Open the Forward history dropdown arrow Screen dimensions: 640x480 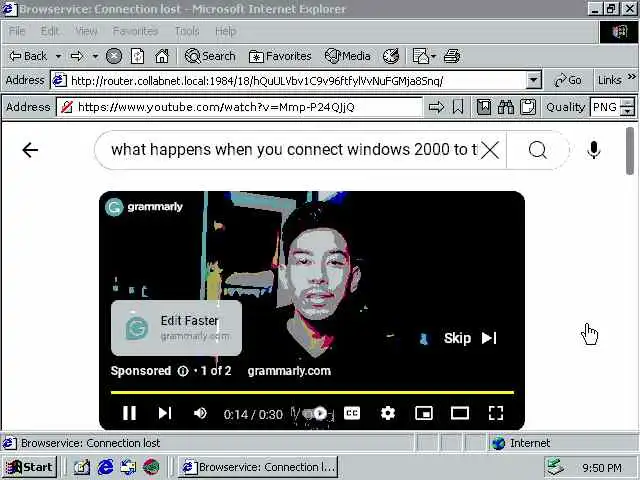pos(95,56)
